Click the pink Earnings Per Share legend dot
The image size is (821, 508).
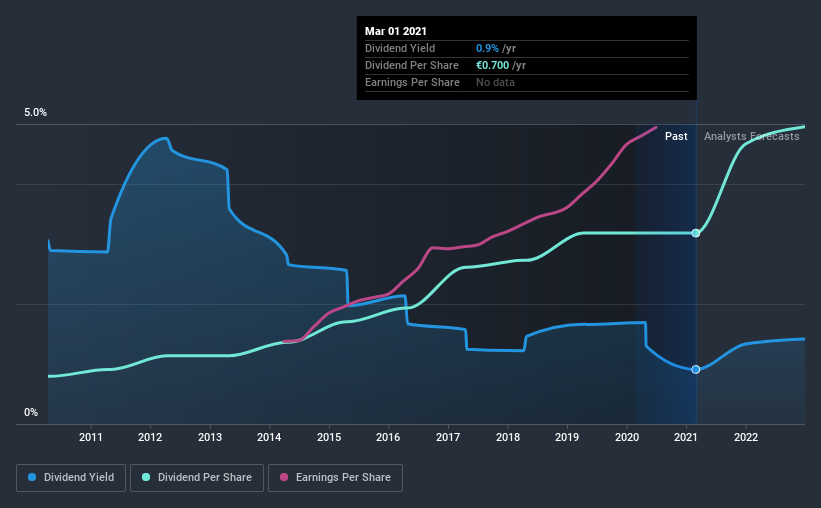(284, 477)
